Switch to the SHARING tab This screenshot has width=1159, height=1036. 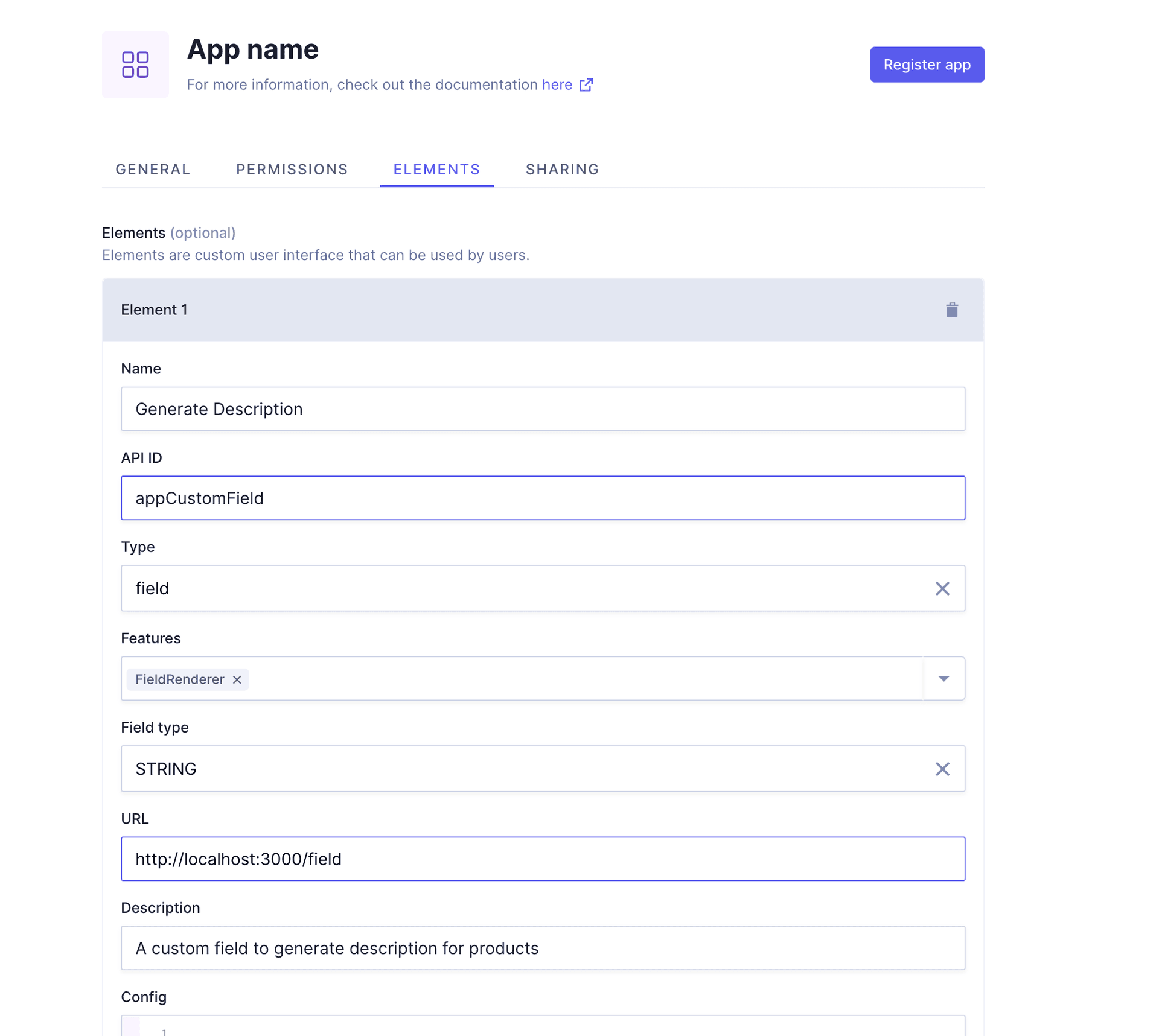coord(562,168)
